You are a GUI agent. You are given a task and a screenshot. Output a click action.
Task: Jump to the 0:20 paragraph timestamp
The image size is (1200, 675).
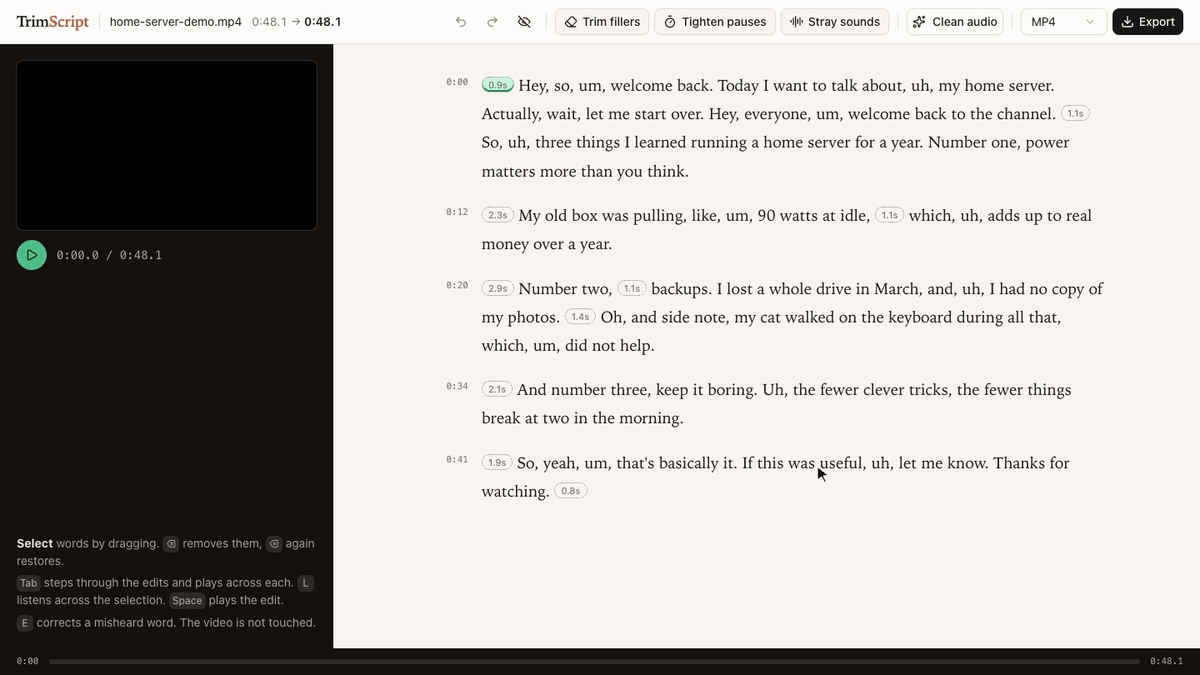[457, 286]
